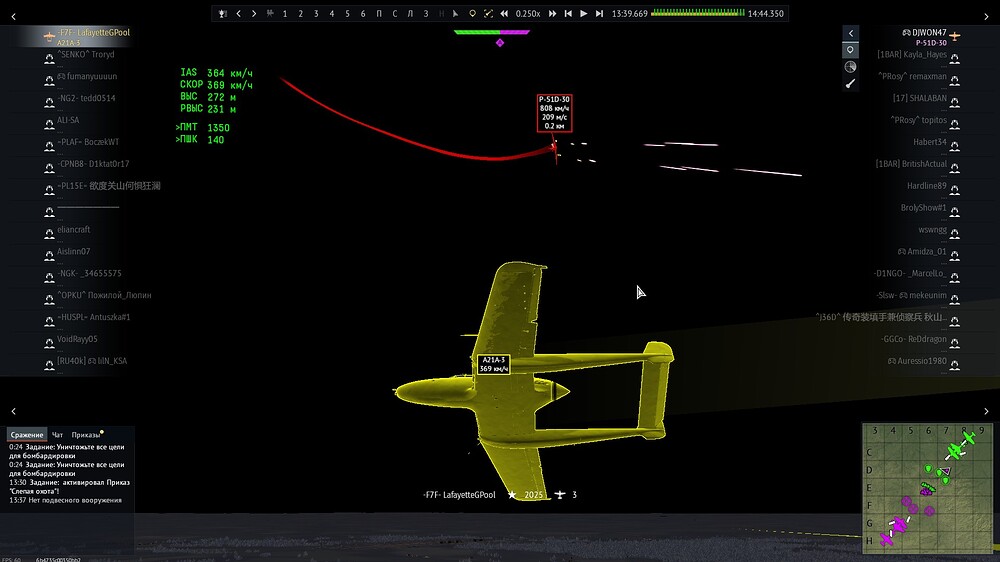
Task: Click player icon next to BrolyShow#1
Action: (955, 211)
